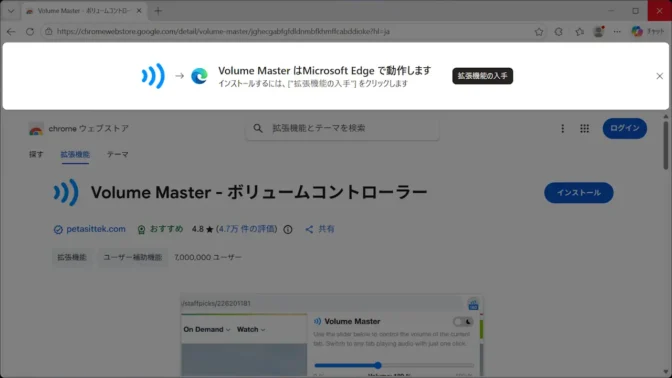Toggle the dark mode switch in the preview
The image size is (672, 378).
(463, 321)
